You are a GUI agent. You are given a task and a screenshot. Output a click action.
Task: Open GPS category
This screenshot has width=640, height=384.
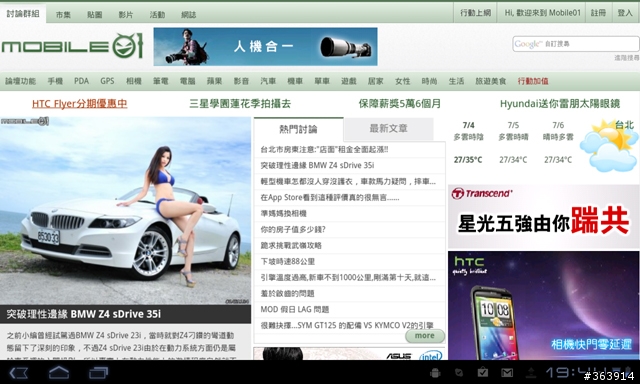coord(107,81)
